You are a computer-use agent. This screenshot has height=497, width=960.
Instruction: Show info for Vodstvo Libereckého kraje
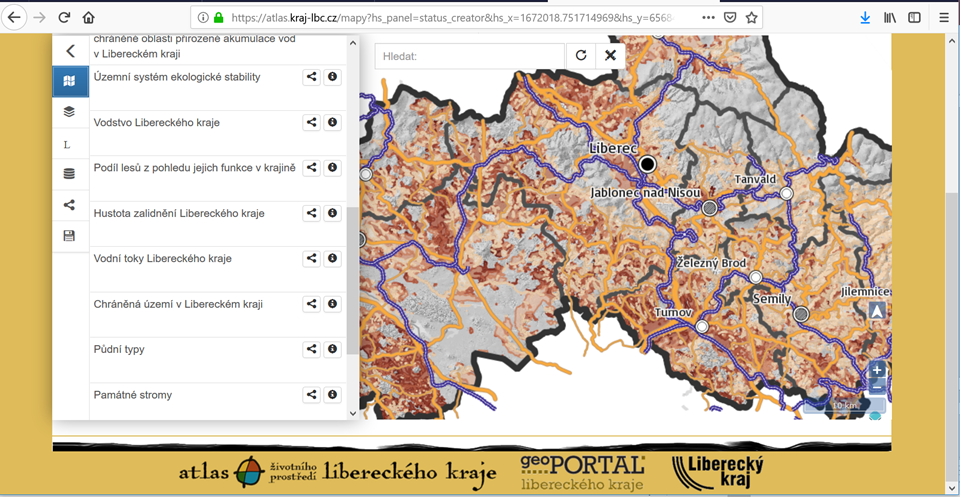click(332, 122)
